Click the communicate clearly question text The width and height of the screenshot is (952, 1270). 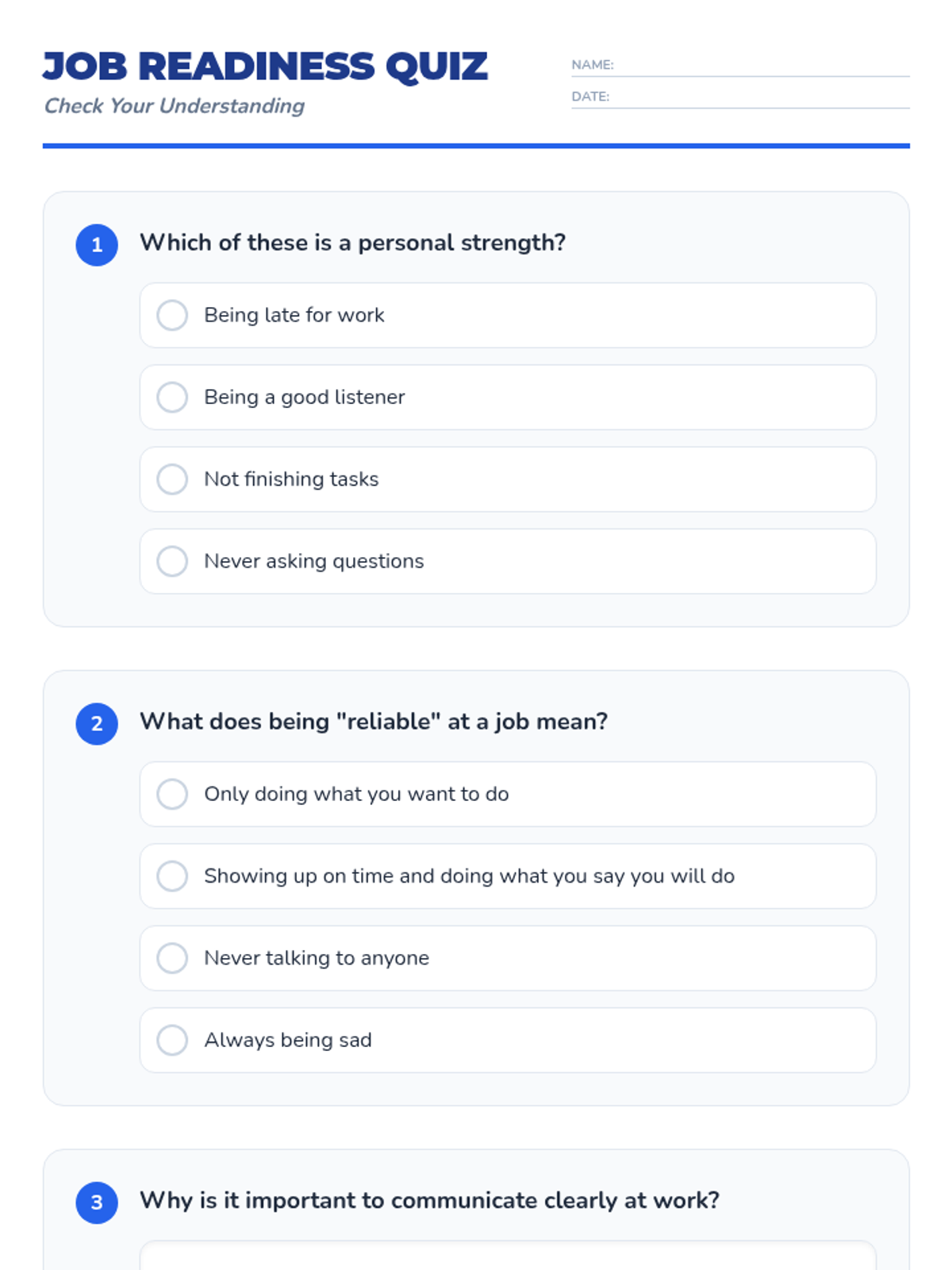pos(429,1200)
